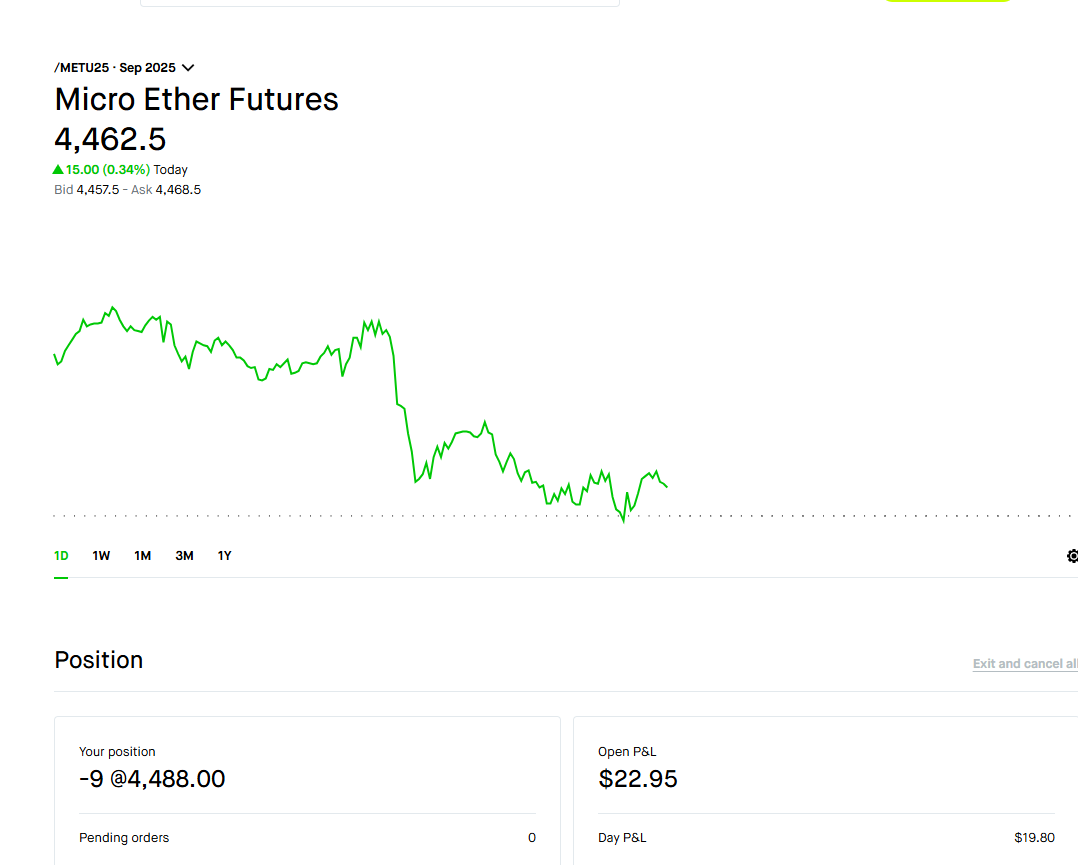Click the 15.00 (0.34%) daily change text
The image size is (1078, 865).
108,170
